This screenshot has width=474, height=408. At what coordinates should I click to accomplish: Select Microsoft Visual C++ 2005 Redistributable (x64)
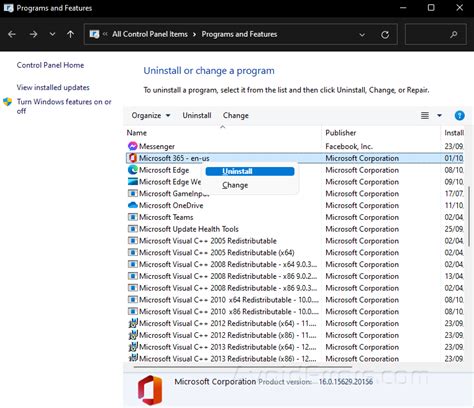point(217,252)
